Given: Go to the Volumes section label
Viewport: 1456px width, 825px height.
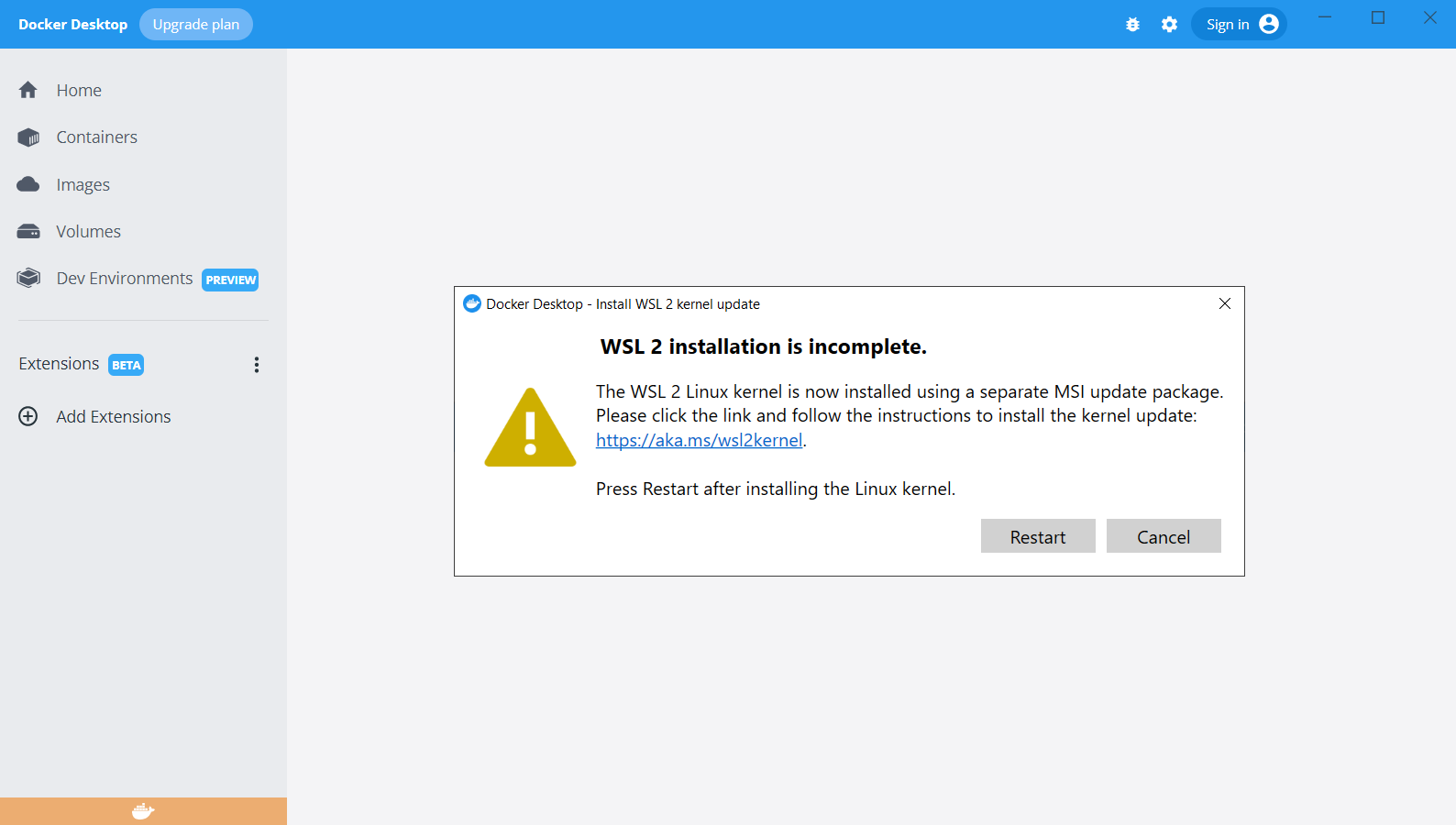Looking at the screenshot, I should pos(88,232).
